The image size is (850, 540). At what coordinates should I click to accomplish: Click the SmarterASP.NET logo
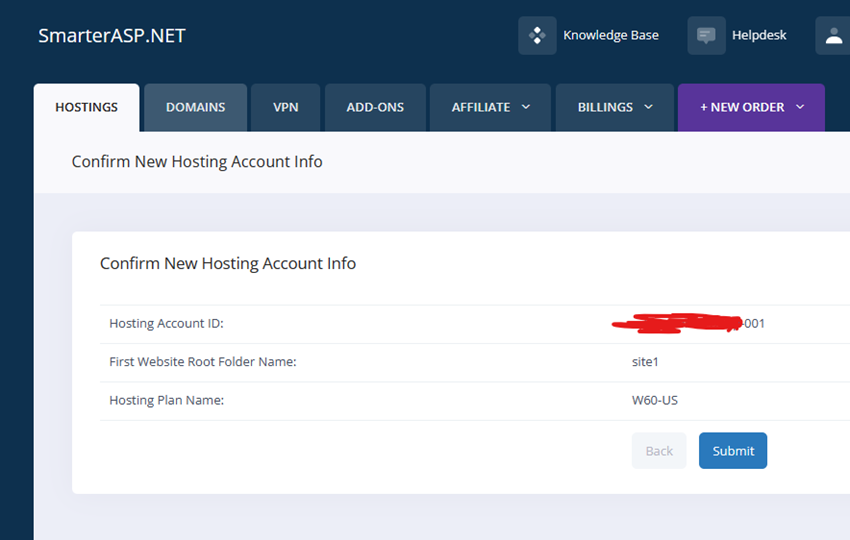point(112,36)
